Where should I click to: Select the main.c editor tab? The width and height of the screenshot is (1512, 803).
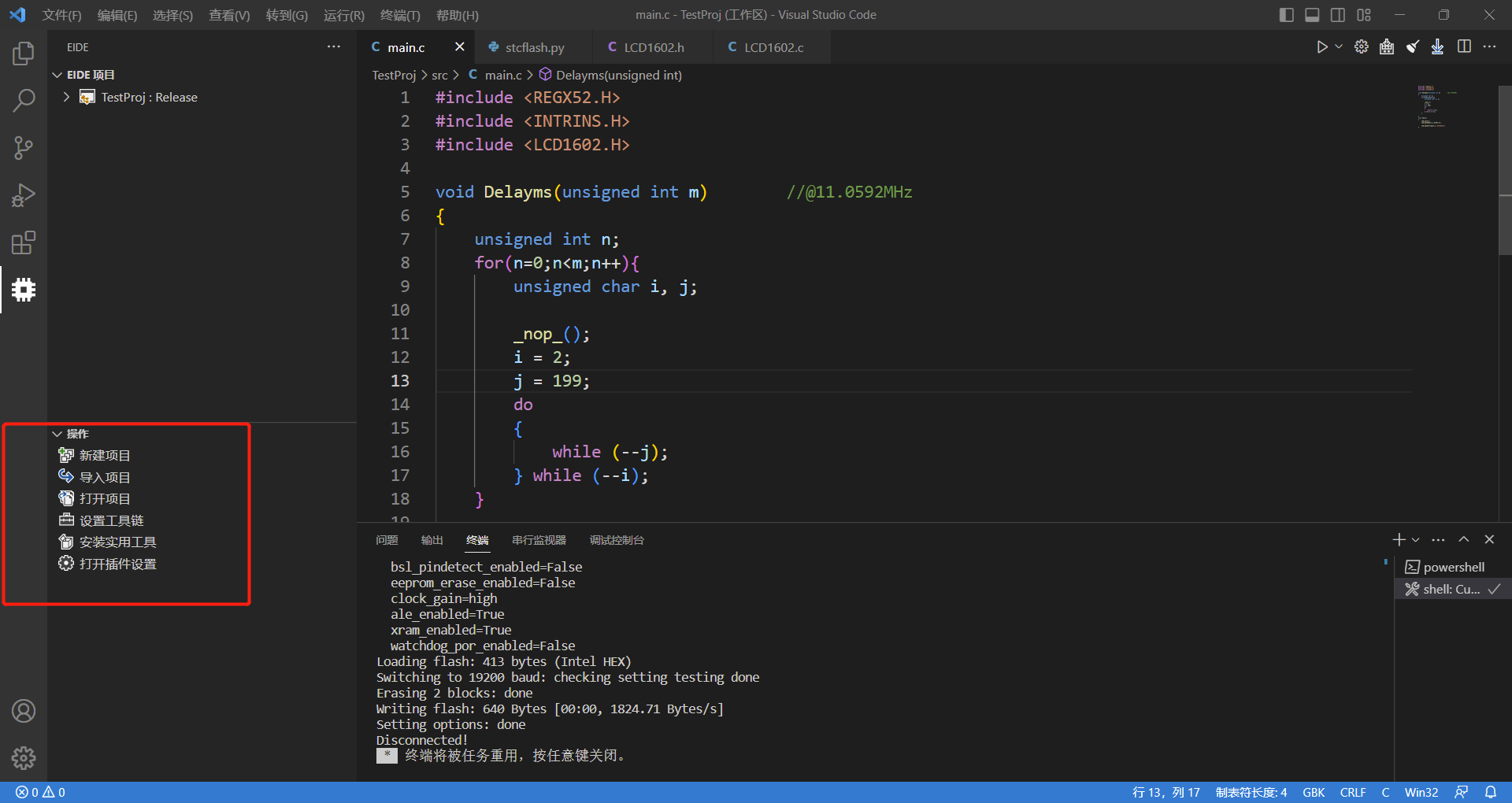tap(406, 47)
